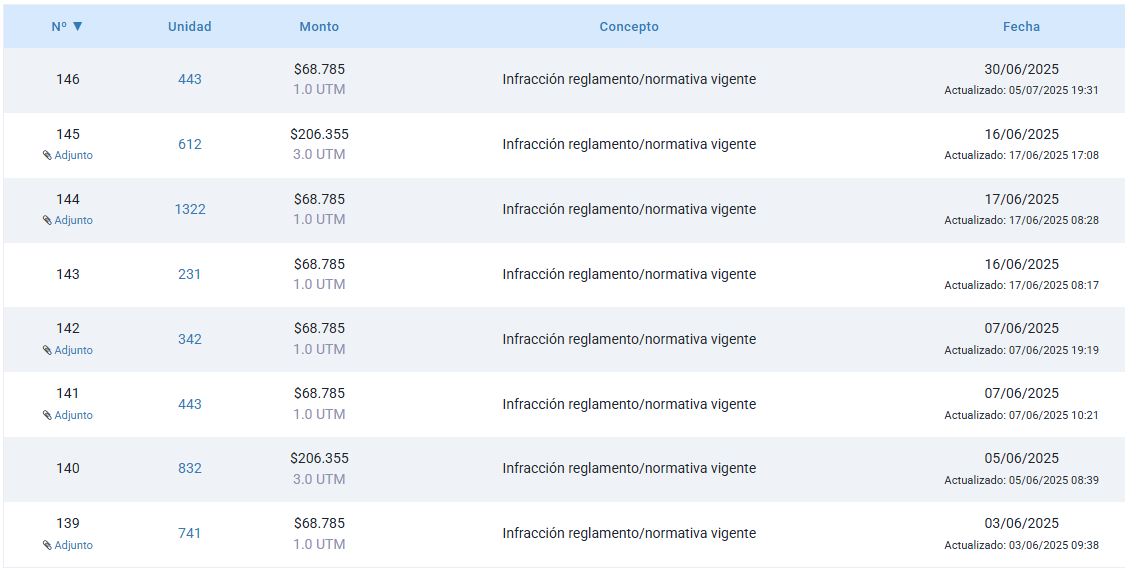Open unit 832 link
Image resolution: width=1125 pixels, height=576 pixels.
[x=189, y=469]
